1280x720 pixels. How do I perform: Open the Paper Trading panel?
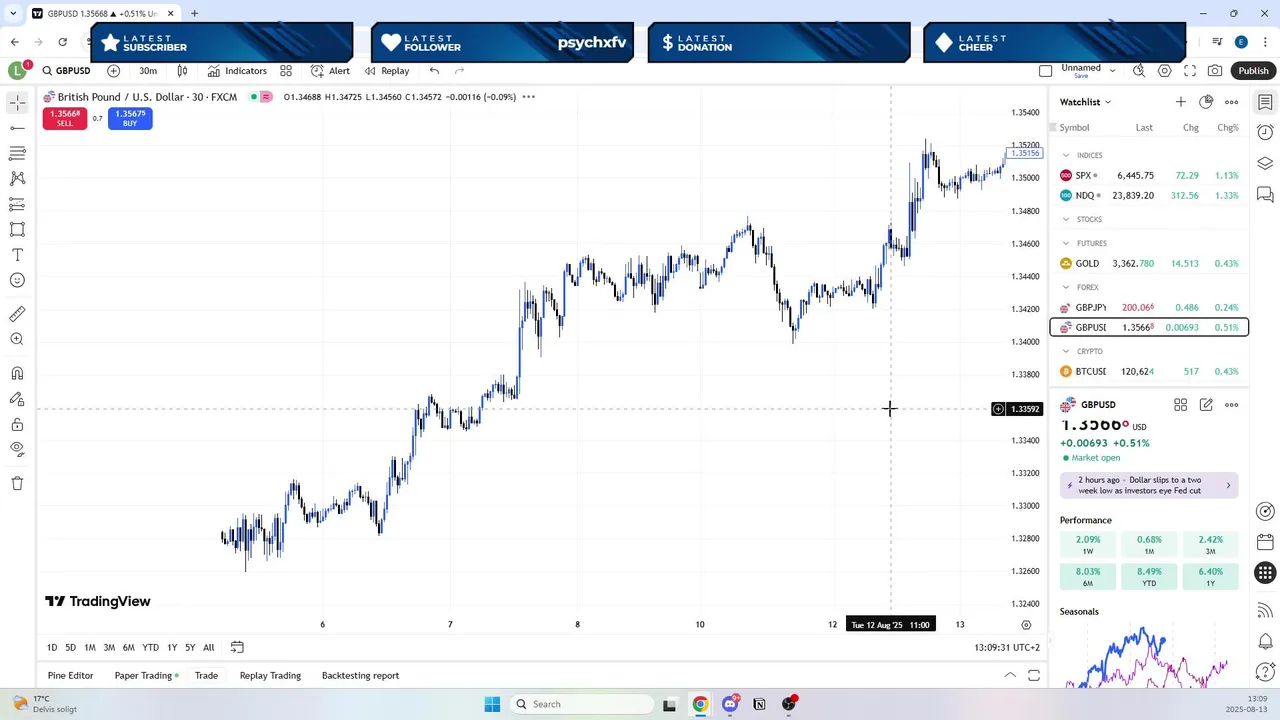pos(146,675)
